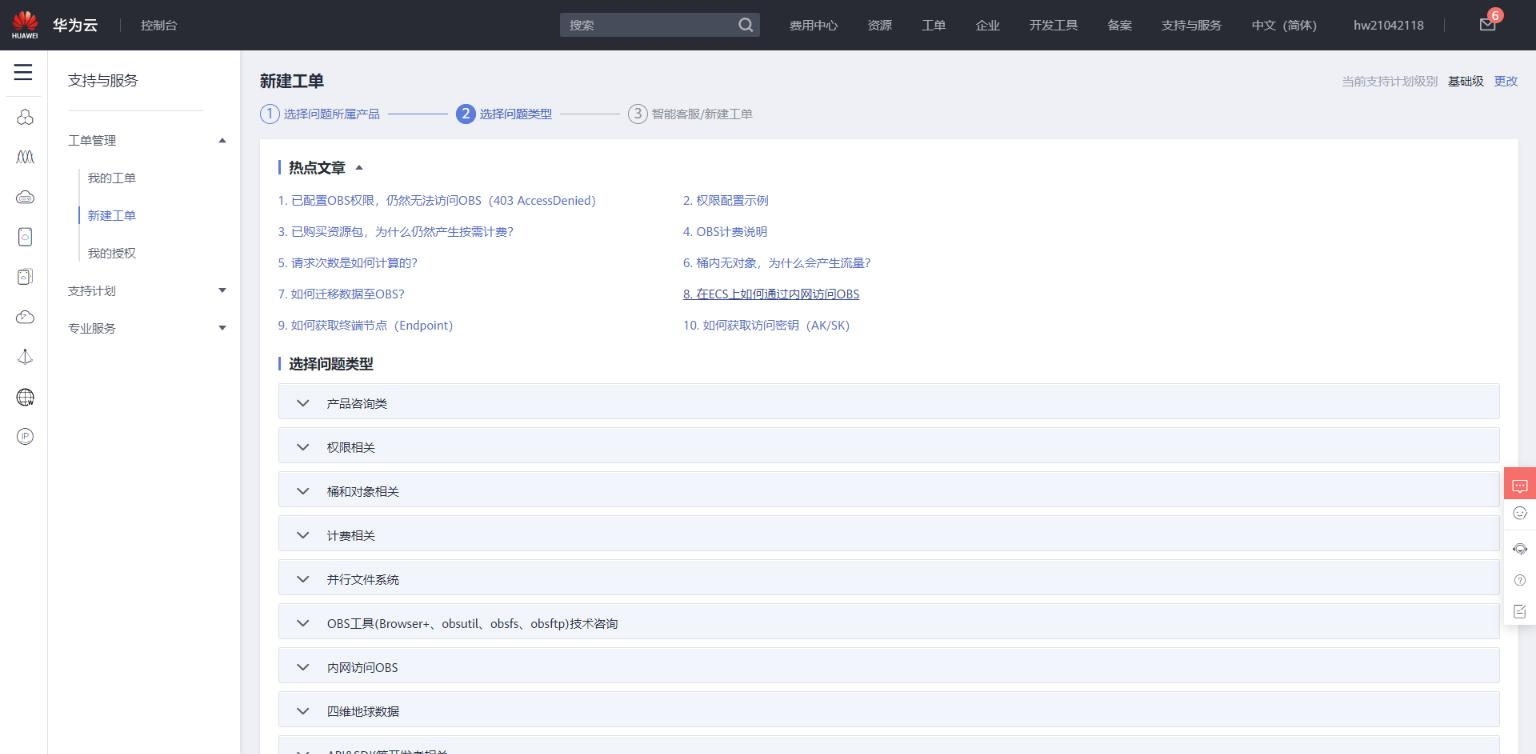This screenshot has width=1536, height=754.
Task: Open 支持与服务 top menu
Action: 1191,25
